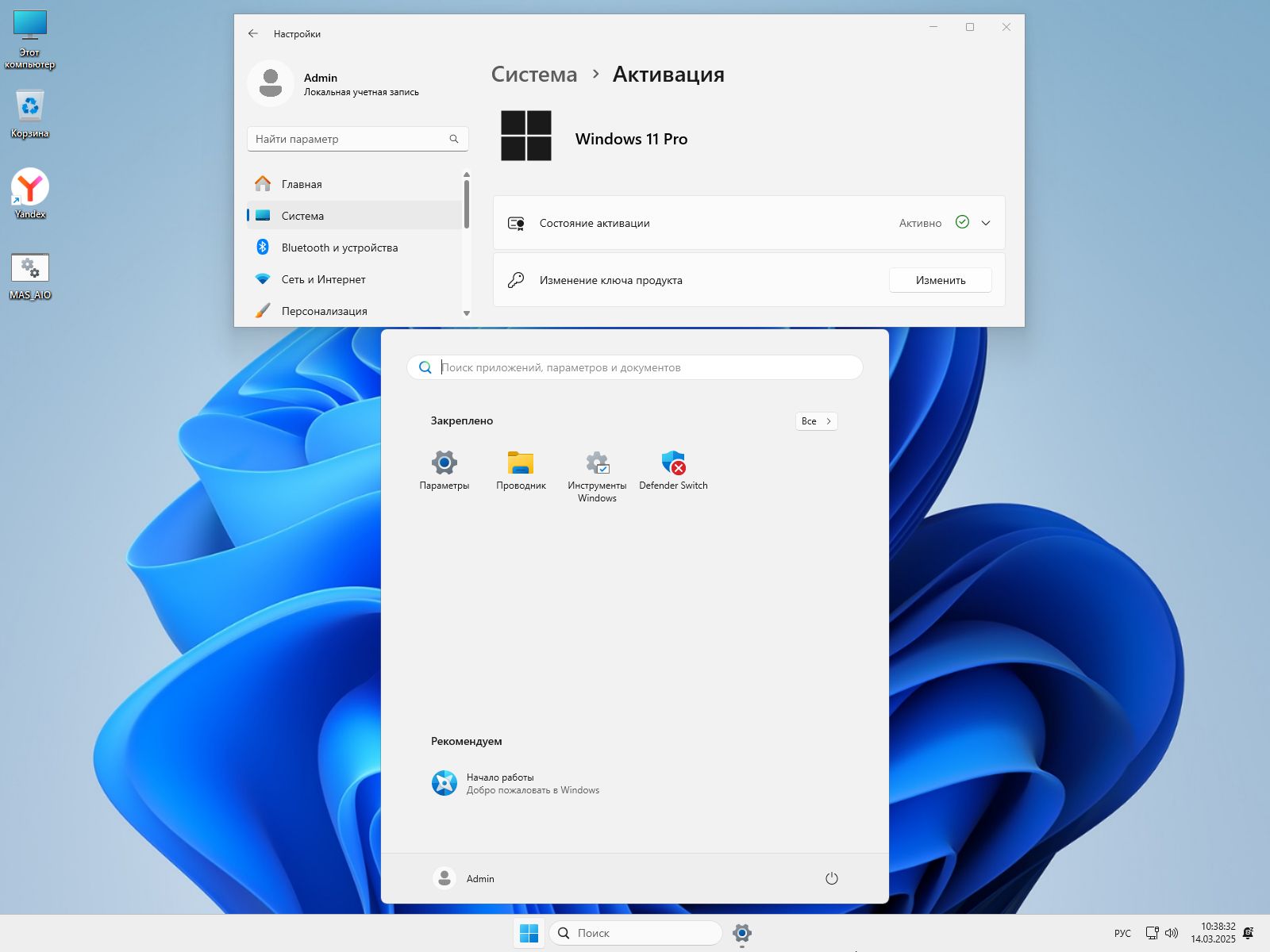The width and height of the screenshot is (1270, 952).
Task: Click sidebar scrollbar up arrow
Action: click(467, 175)
